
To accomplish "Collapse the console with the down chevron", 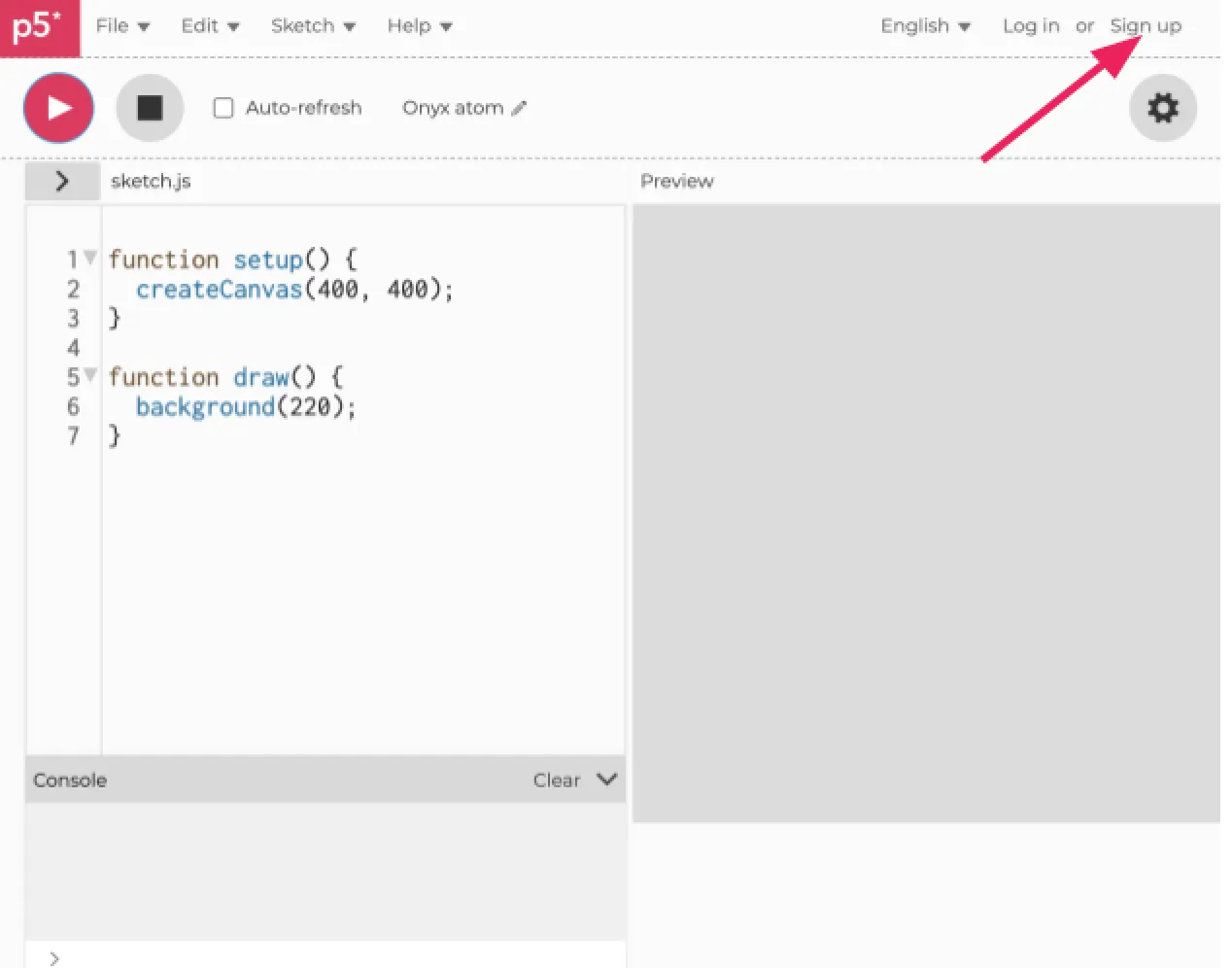I will click(607, 779).
